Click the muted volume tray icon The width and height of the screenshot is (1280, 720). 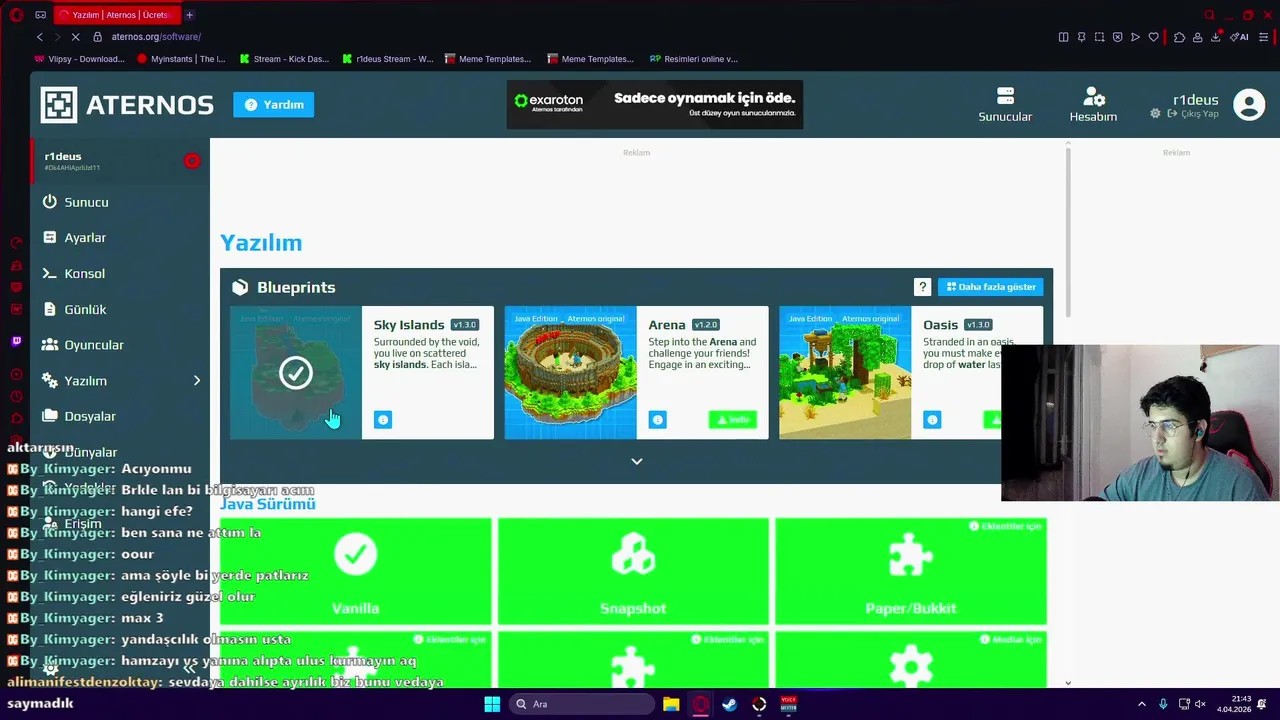pos(1200,704)
